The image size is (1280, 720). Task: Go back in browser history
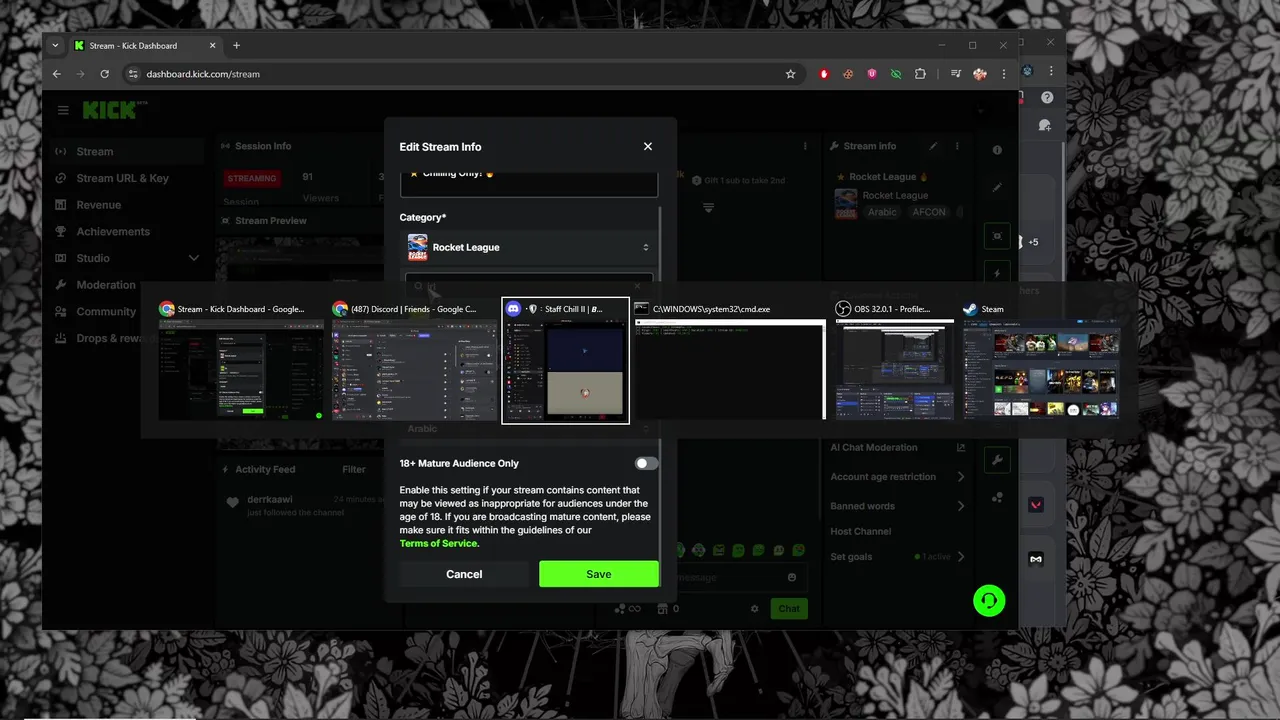tap(57, 74)
